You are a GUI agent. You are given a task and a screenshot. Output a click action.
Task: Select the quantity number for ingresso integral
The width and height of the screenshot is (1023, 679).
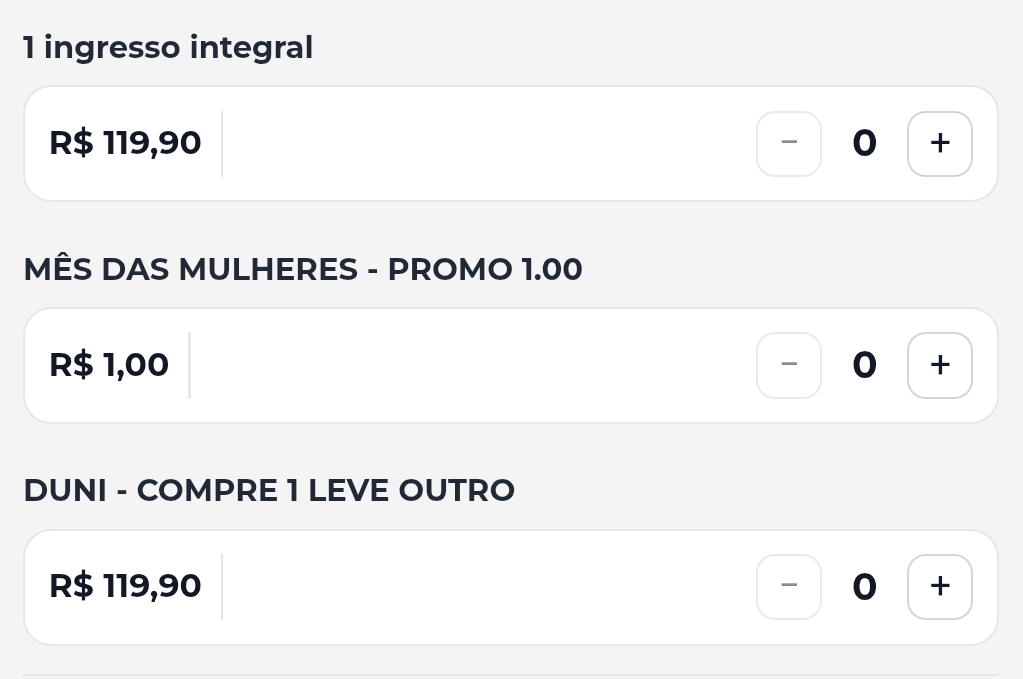click(x=864, y=144)
